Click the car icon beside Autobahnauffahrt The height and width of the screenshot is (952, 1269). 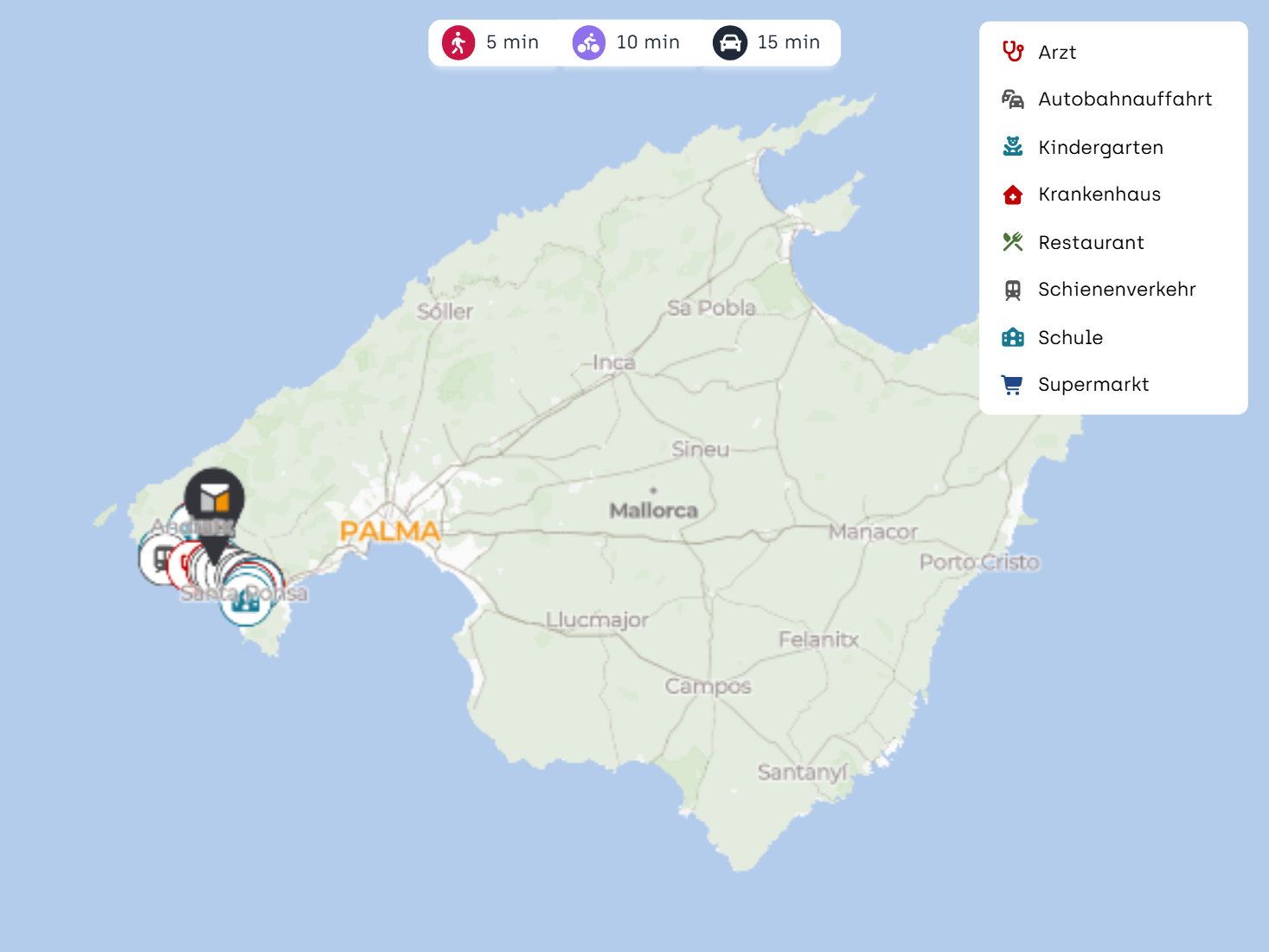pyautogui.click(x=1012, y=99)
